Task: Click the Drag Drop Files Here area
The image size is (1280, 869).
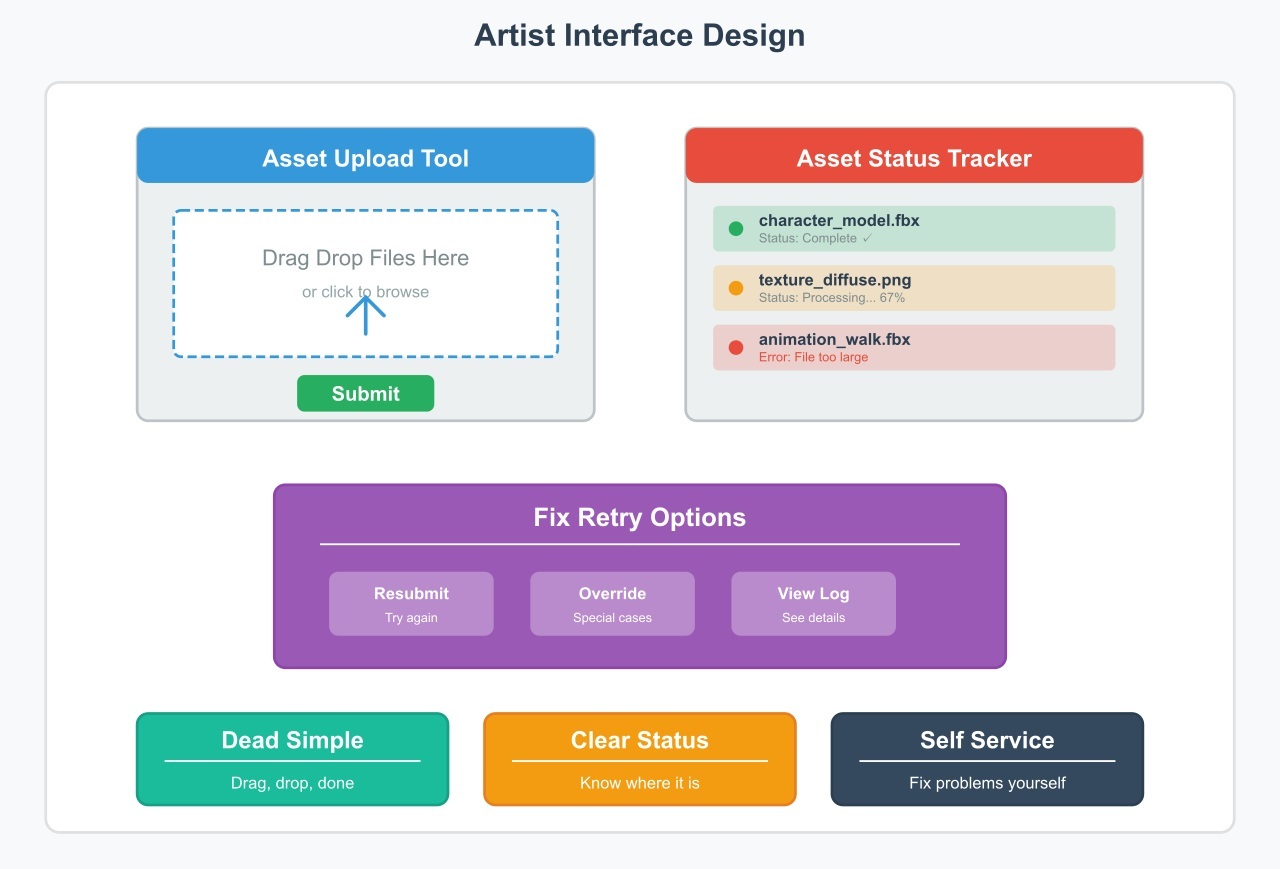Action: [x=366, y=258]
